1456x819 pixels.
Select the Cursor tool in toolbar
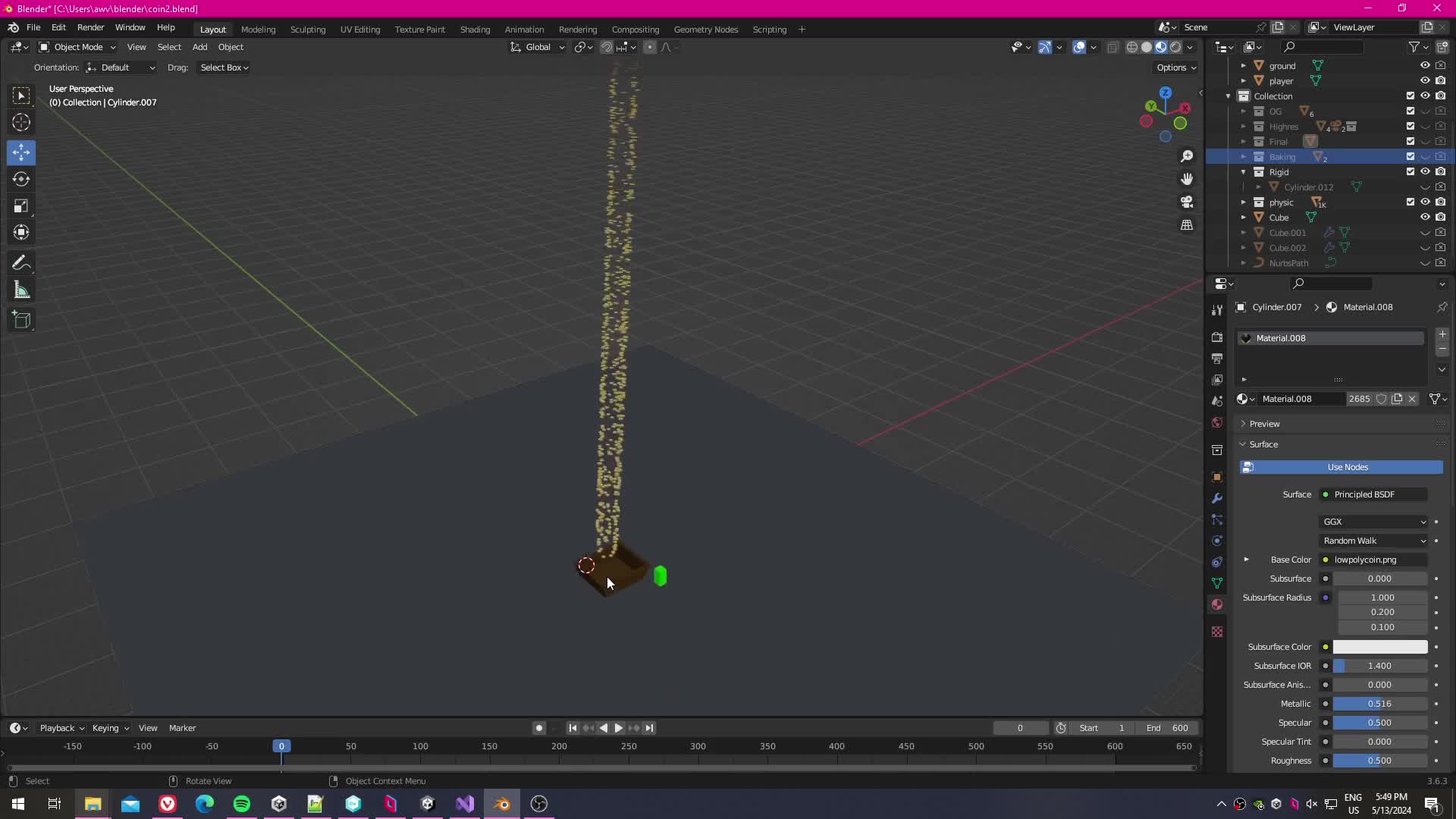click(x=21, y=122)
